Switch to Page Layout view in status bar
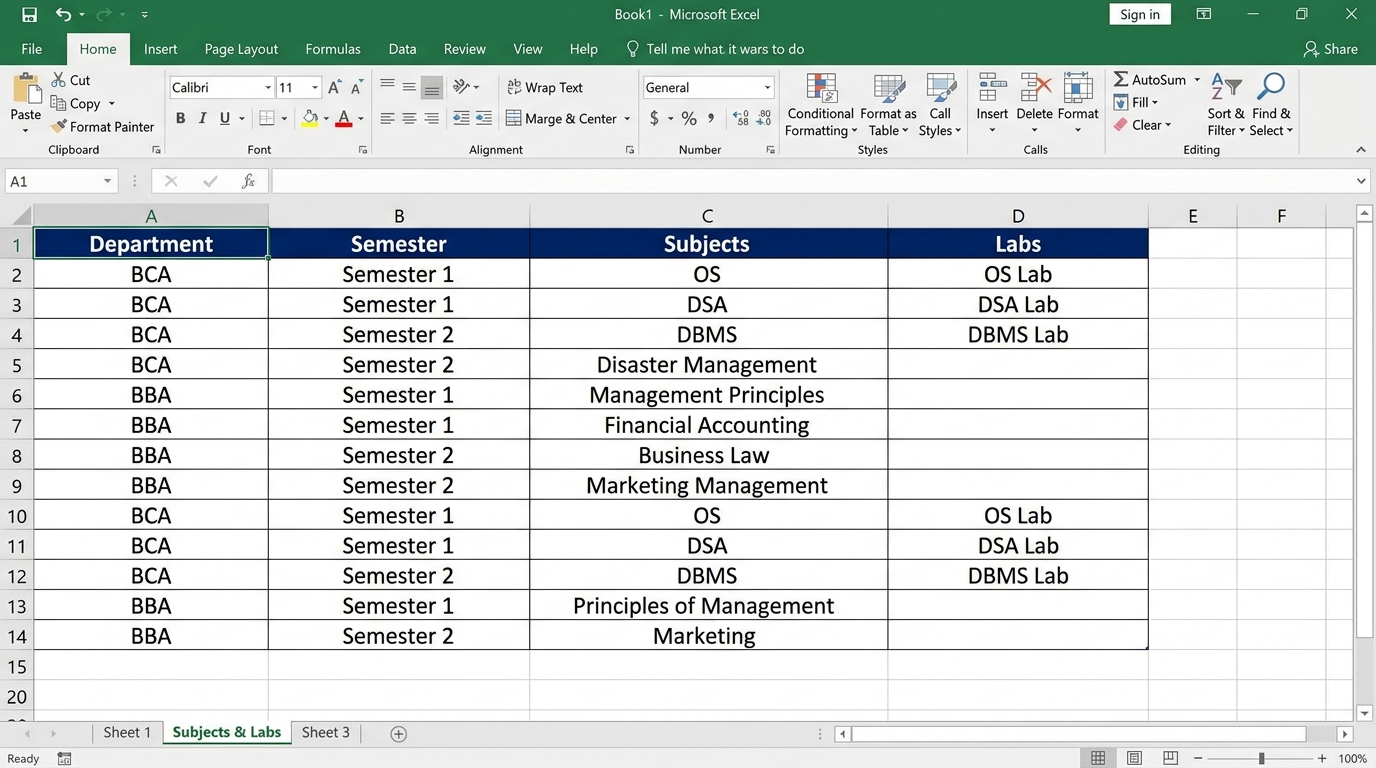This screenshot has width=1376, height=768. click(x=1134, y=758)
